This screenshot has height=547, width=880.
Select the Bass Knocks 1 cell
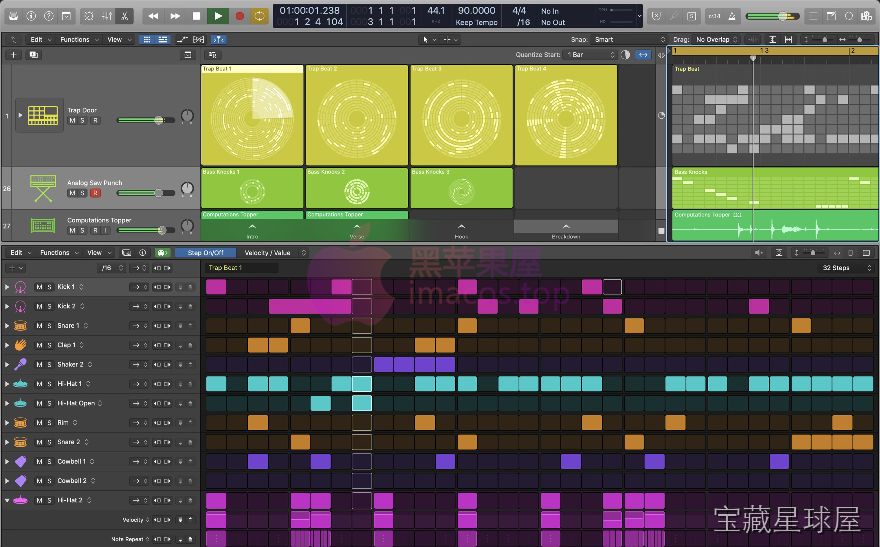click(252, 188)
